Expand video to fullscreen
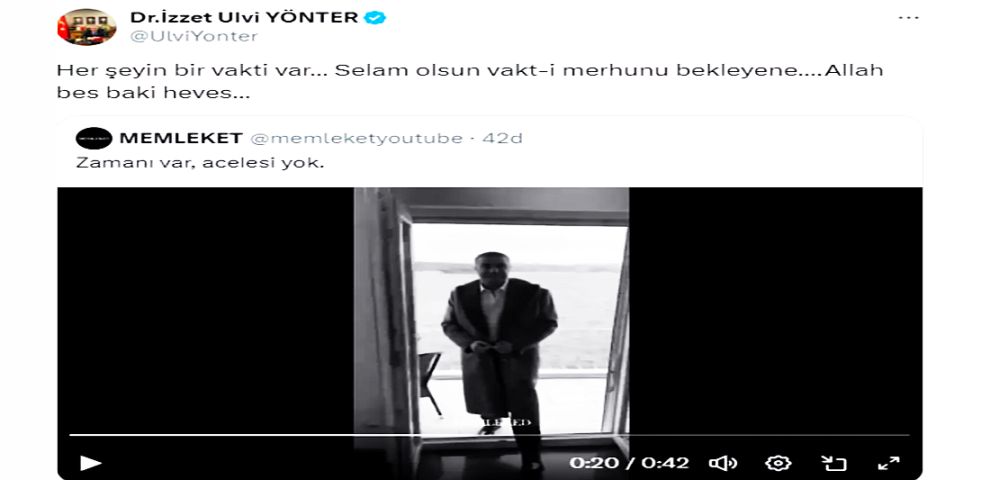The width and height of the screenshot is (990, 480). click(888, 463)
